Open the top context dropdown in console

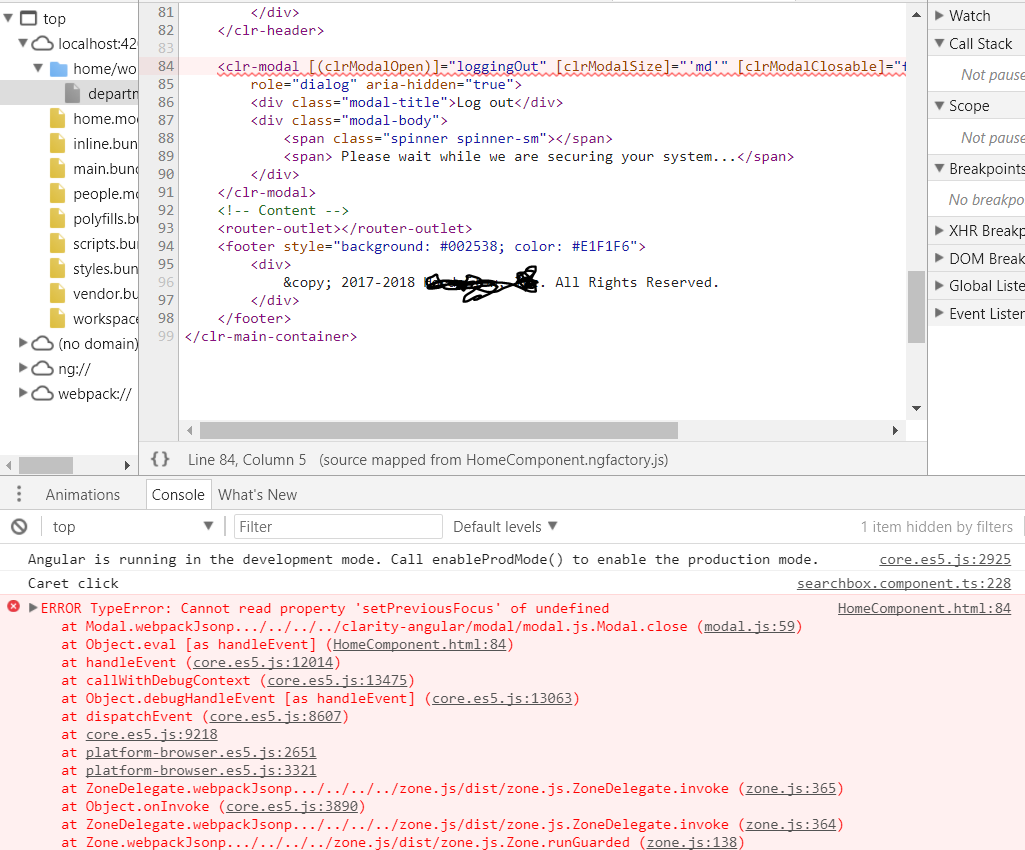coord(133,526)
